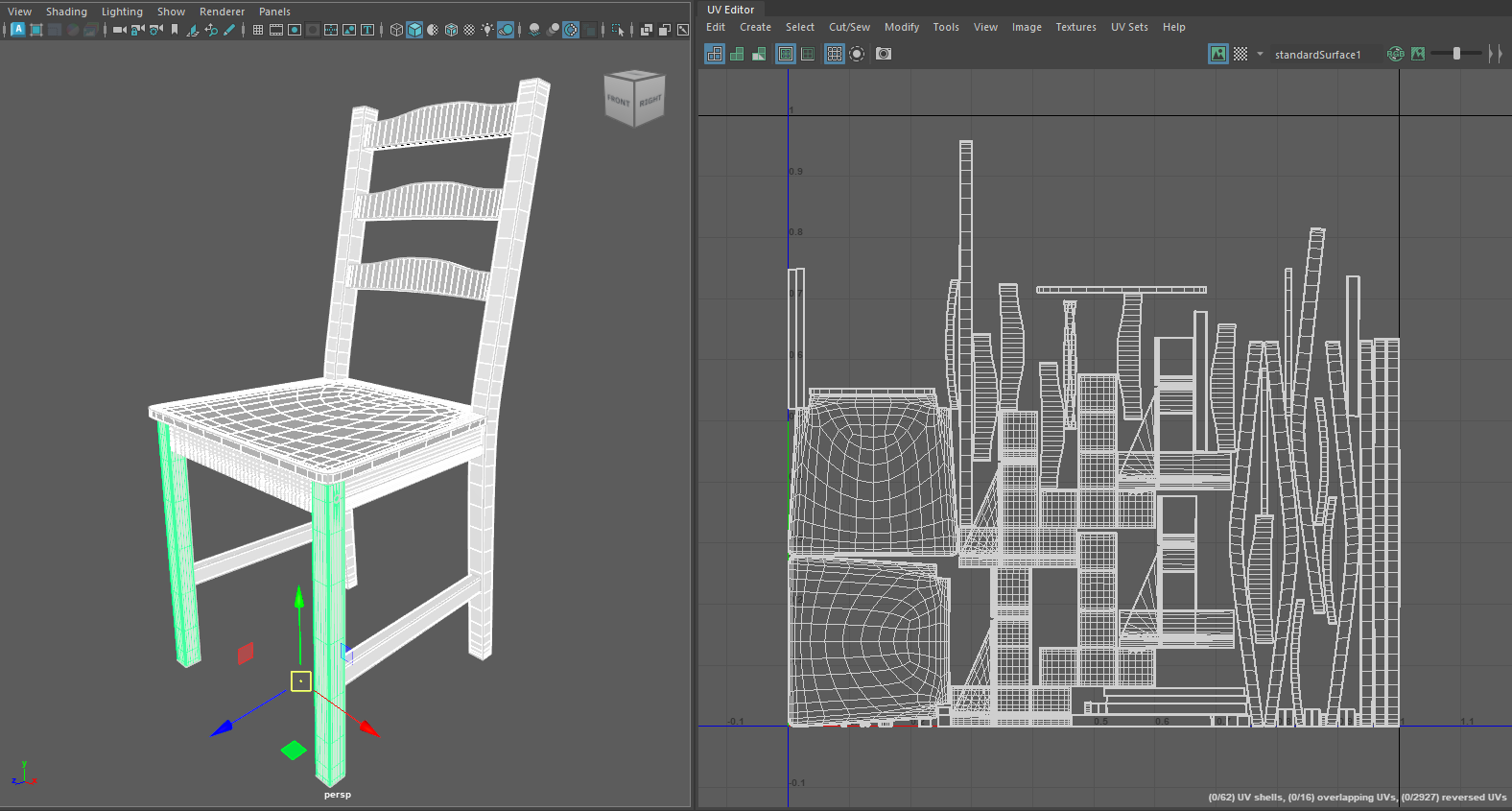This screenshot has height=811, width=1512.
Task: Toggle viewport Shadows icon
Action: click(x=506, y=30)
